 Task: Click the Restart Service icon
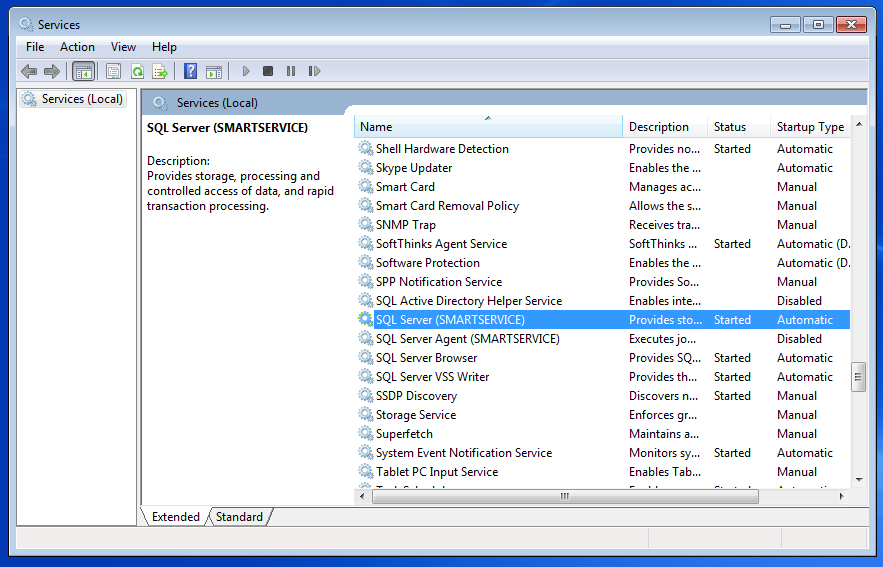click(314, 71)
